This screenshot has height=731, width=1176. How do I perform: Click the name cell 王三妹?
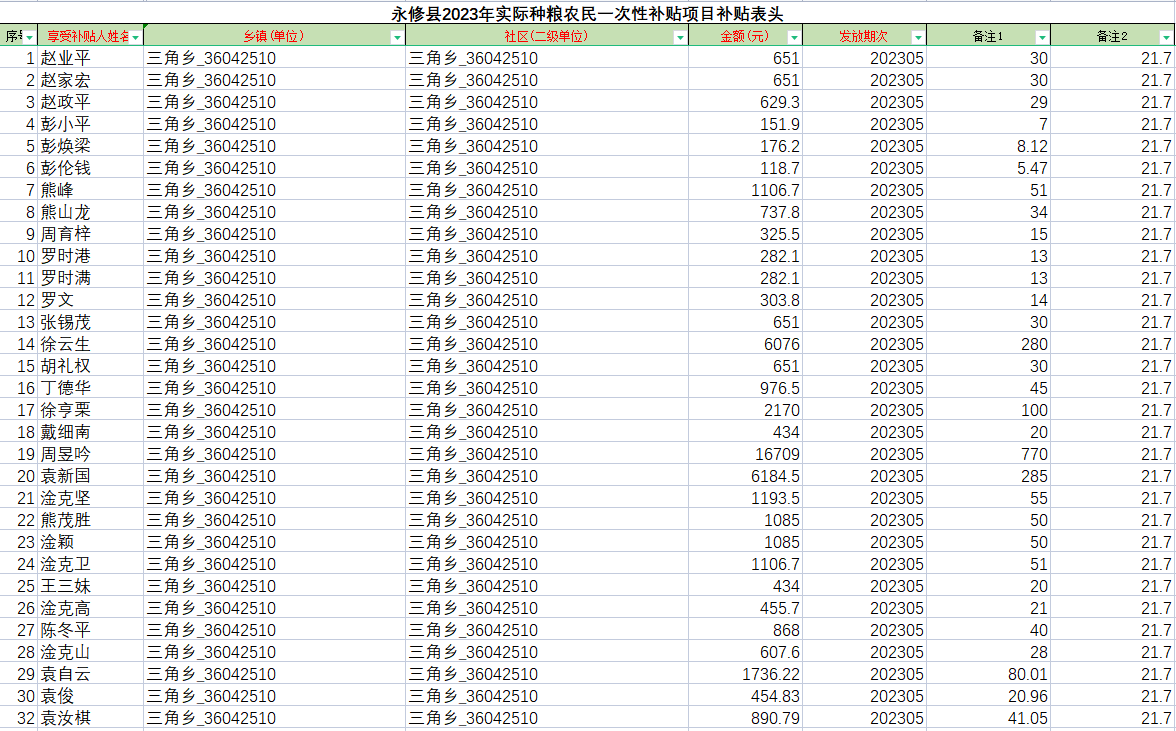click(x=66, y=586)
